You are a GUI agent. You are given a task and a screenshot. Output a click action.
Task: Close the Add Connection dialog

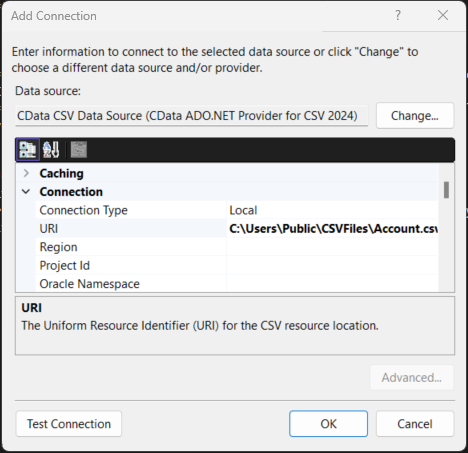[x=443, y=15]
